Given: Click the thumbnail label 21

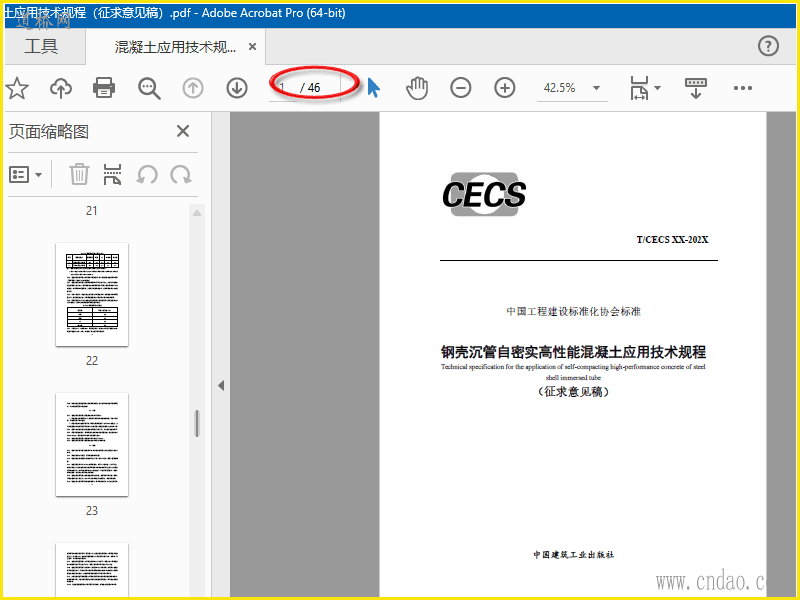Looking at the screenshot, I should click(92, 211).
